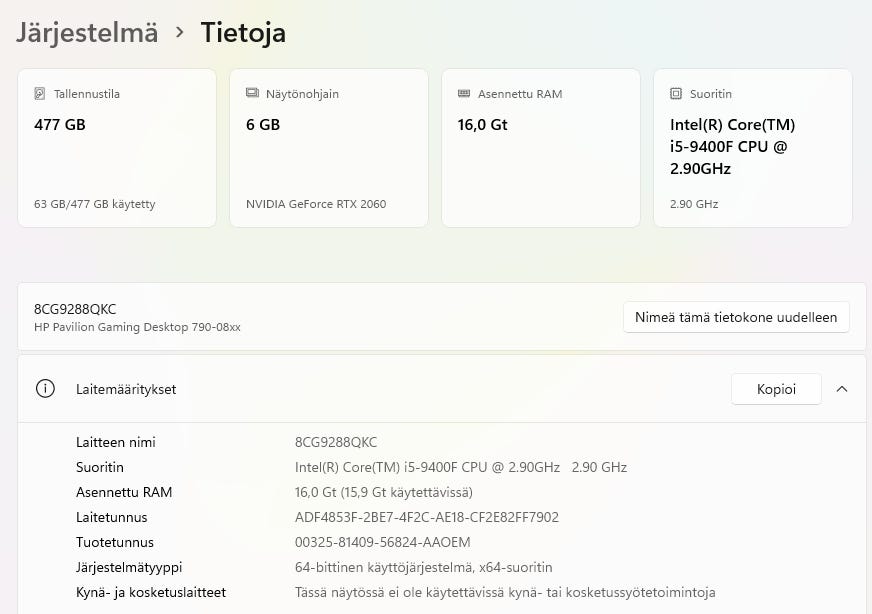Click the Laitetunnus value text
The image size is (872, 614).
click(426, 517)
